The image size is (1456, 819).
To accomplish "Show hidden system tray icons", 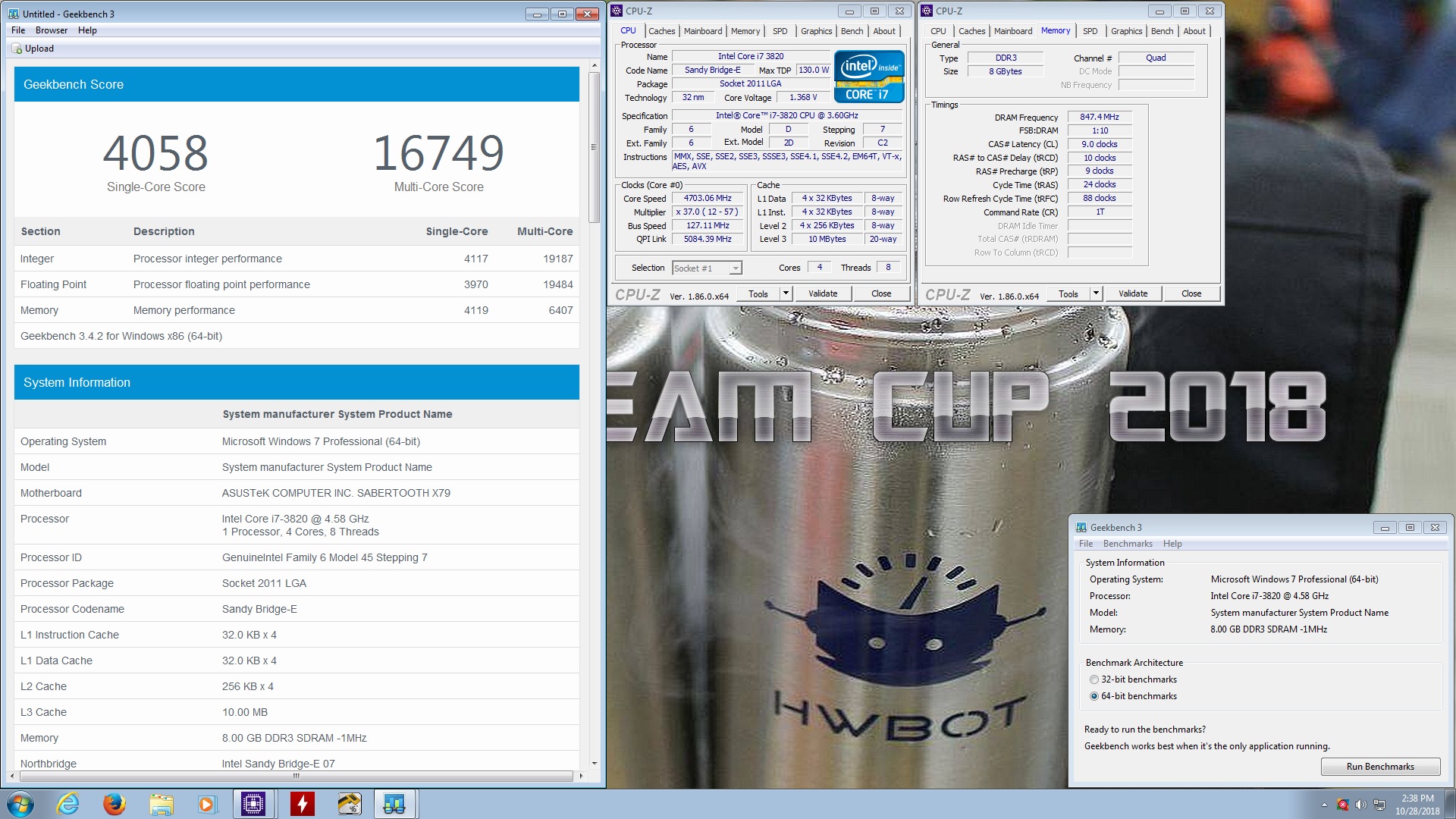I will pyautogui.click(x=1324, y=805).
